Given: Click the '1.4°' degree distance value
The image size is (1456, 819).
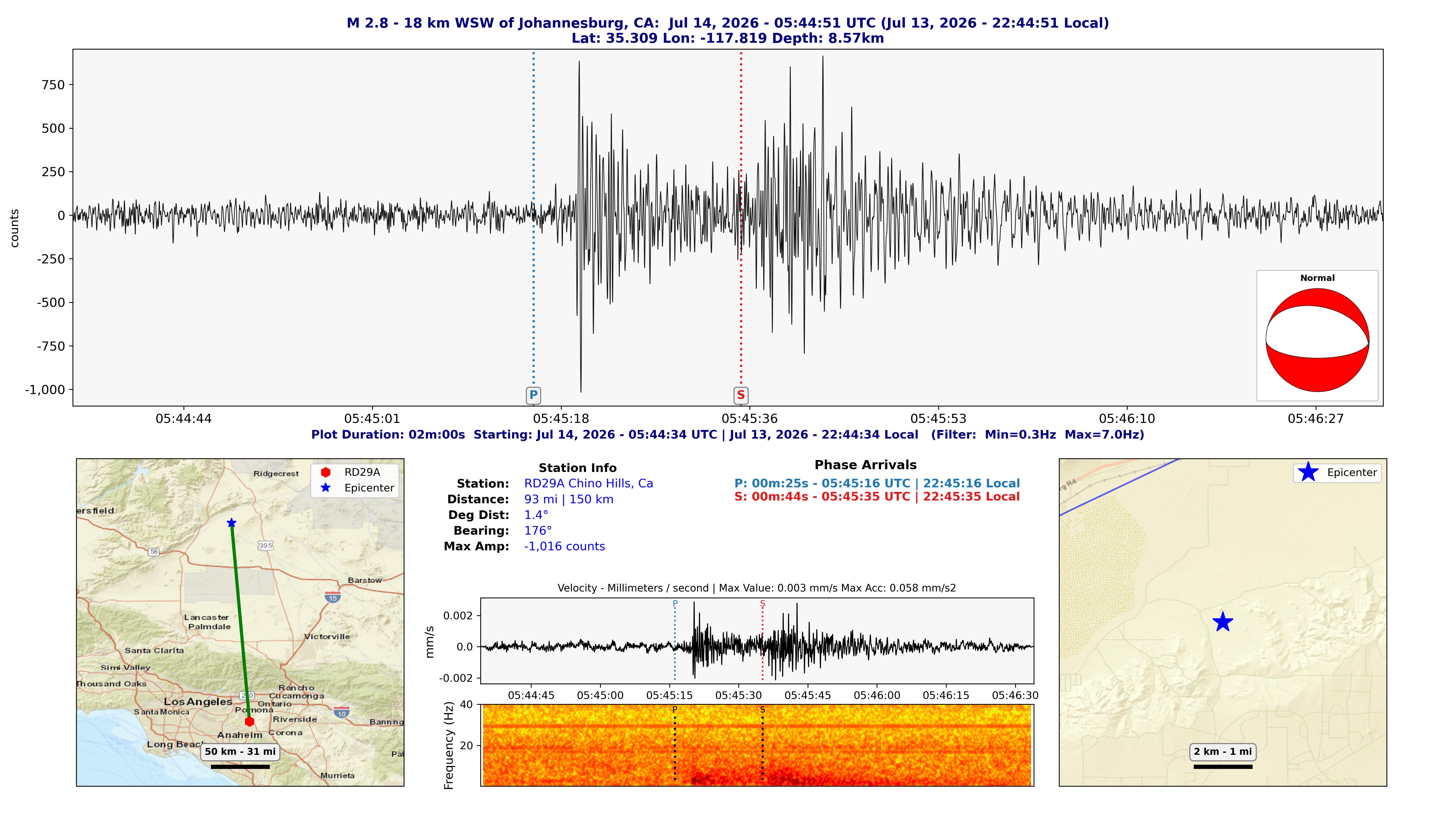Looking at the screenshot, I should 536,515.
